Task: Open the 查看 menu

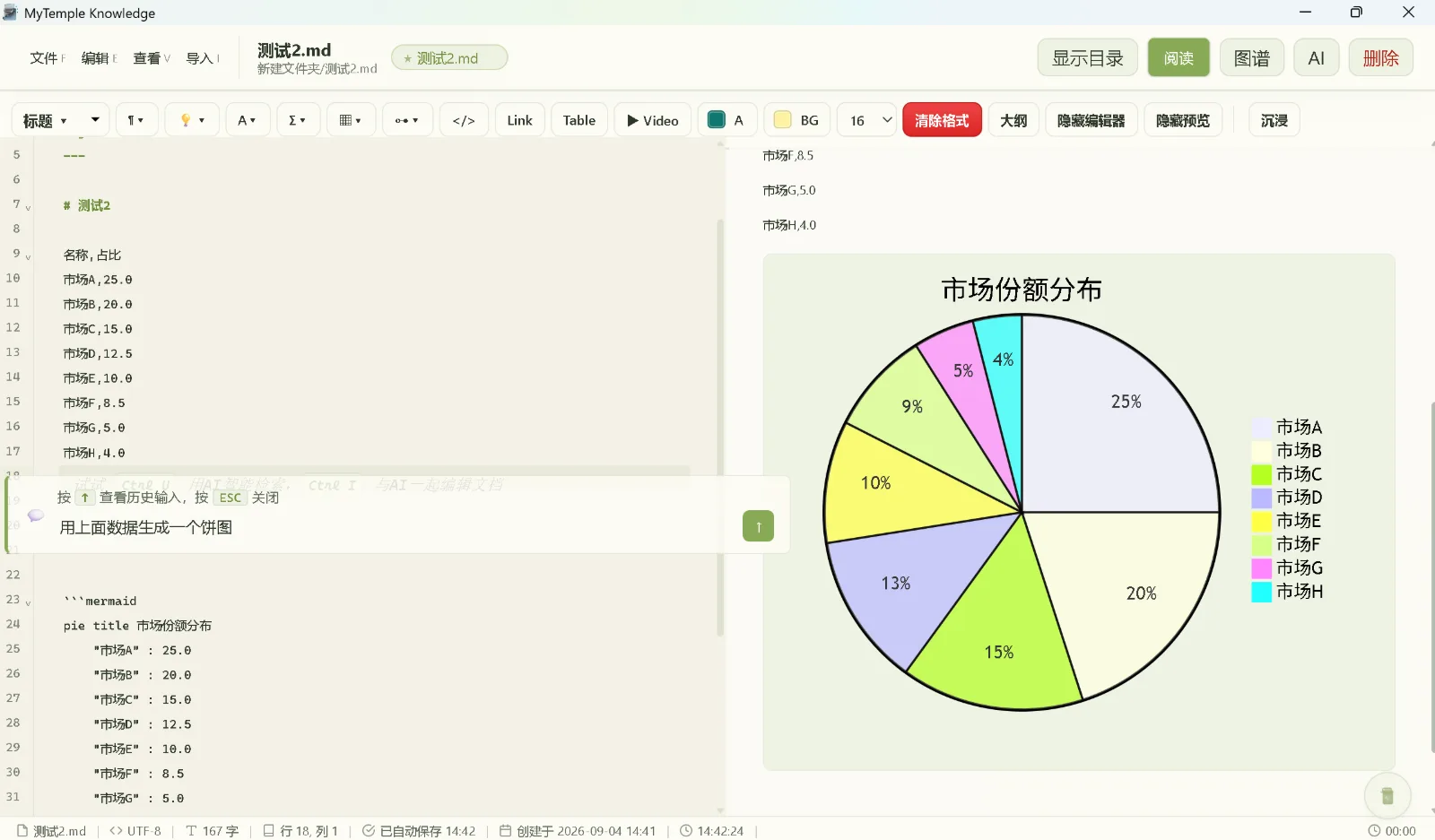Action: 152,58
